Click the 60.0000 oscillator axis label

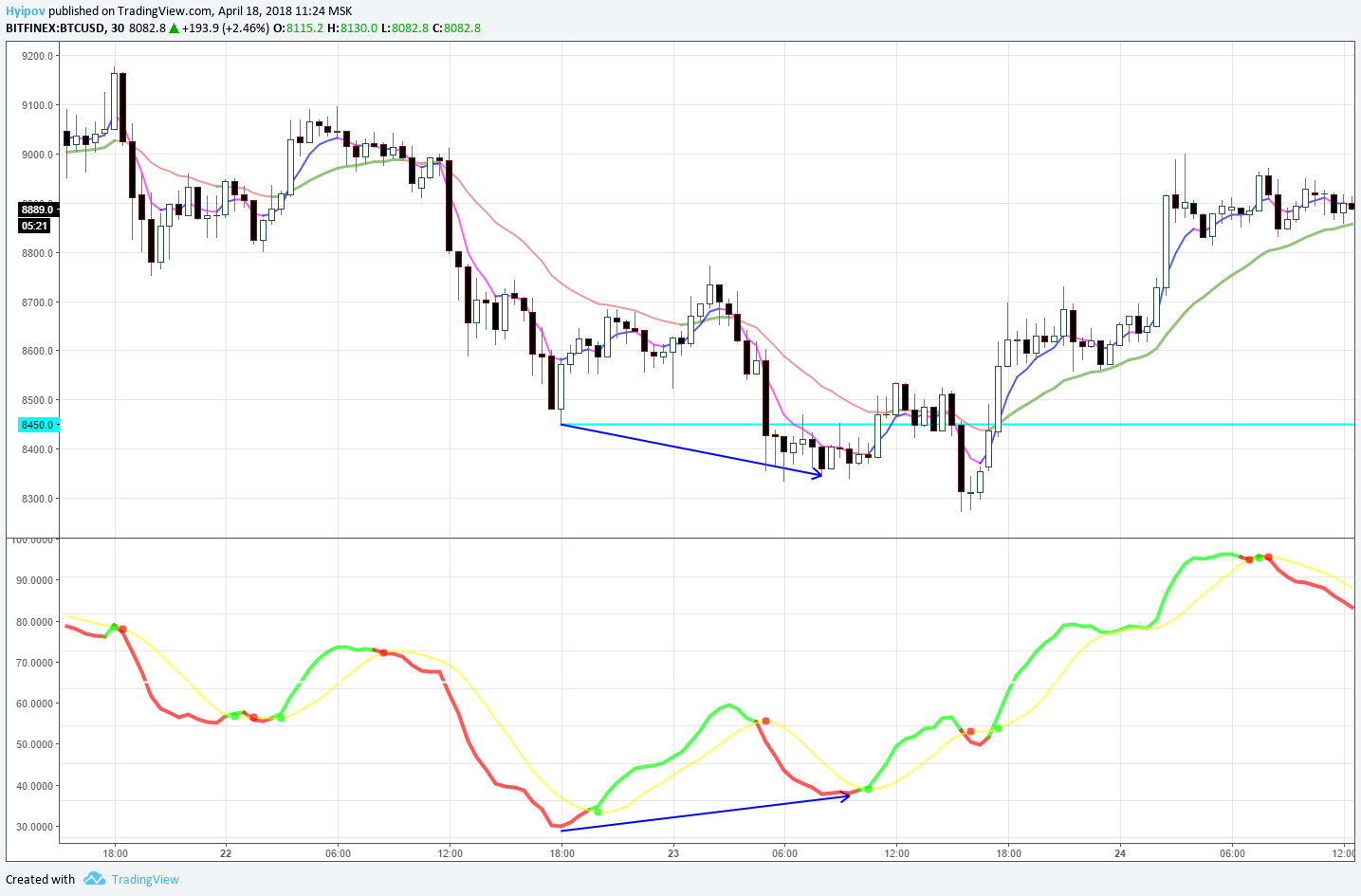[x=35, y=704]
